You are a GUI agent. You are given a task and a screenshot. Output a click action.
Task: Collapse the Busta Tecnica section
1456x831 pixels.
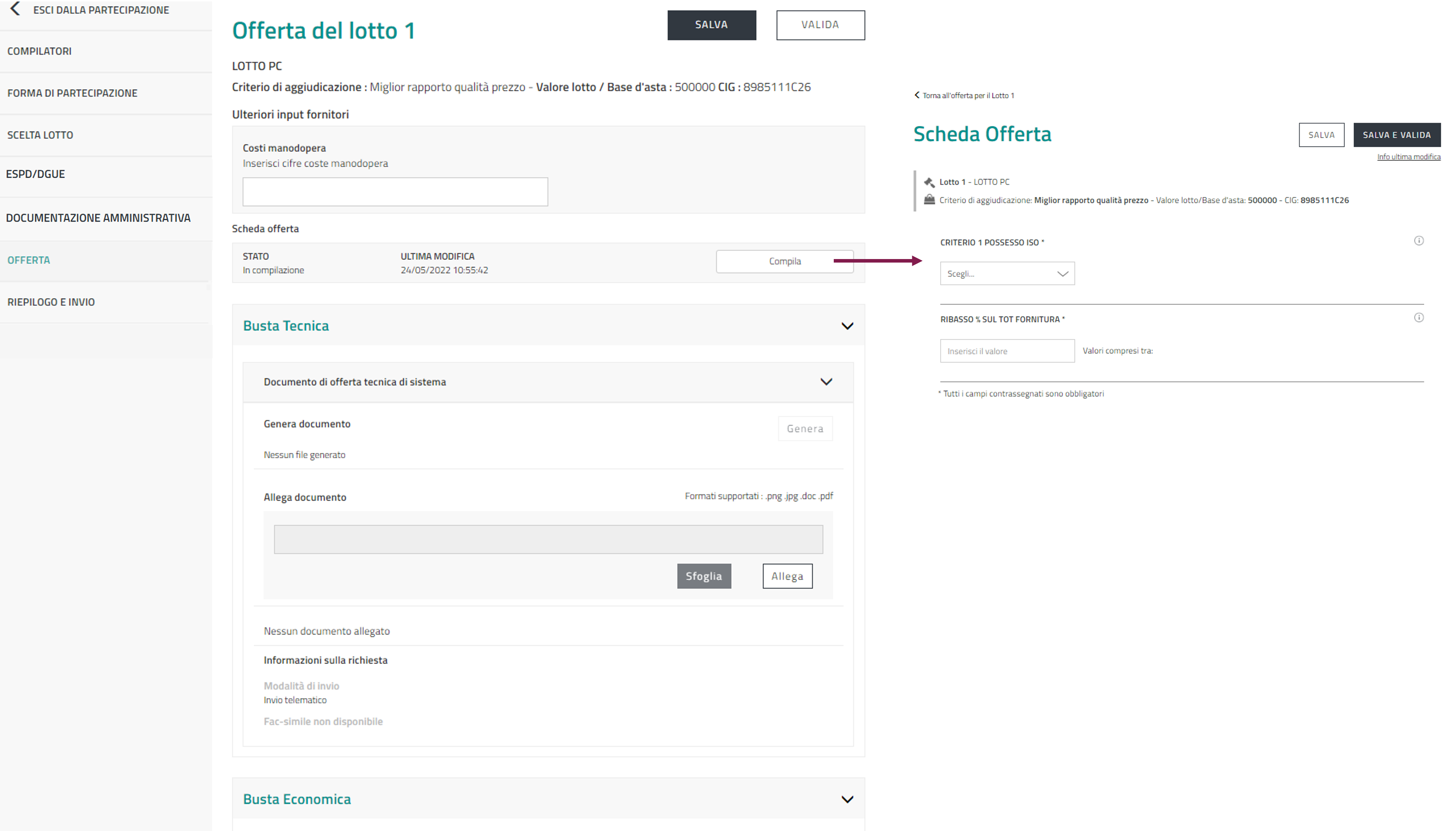pyautogui.click(x=847, y=326)
